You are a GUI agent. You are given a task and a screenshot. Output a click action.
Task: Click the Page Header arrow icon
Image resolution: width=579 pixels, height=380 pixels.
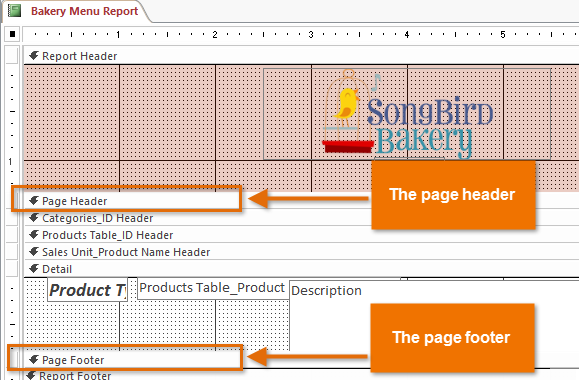tap(34, 201)
